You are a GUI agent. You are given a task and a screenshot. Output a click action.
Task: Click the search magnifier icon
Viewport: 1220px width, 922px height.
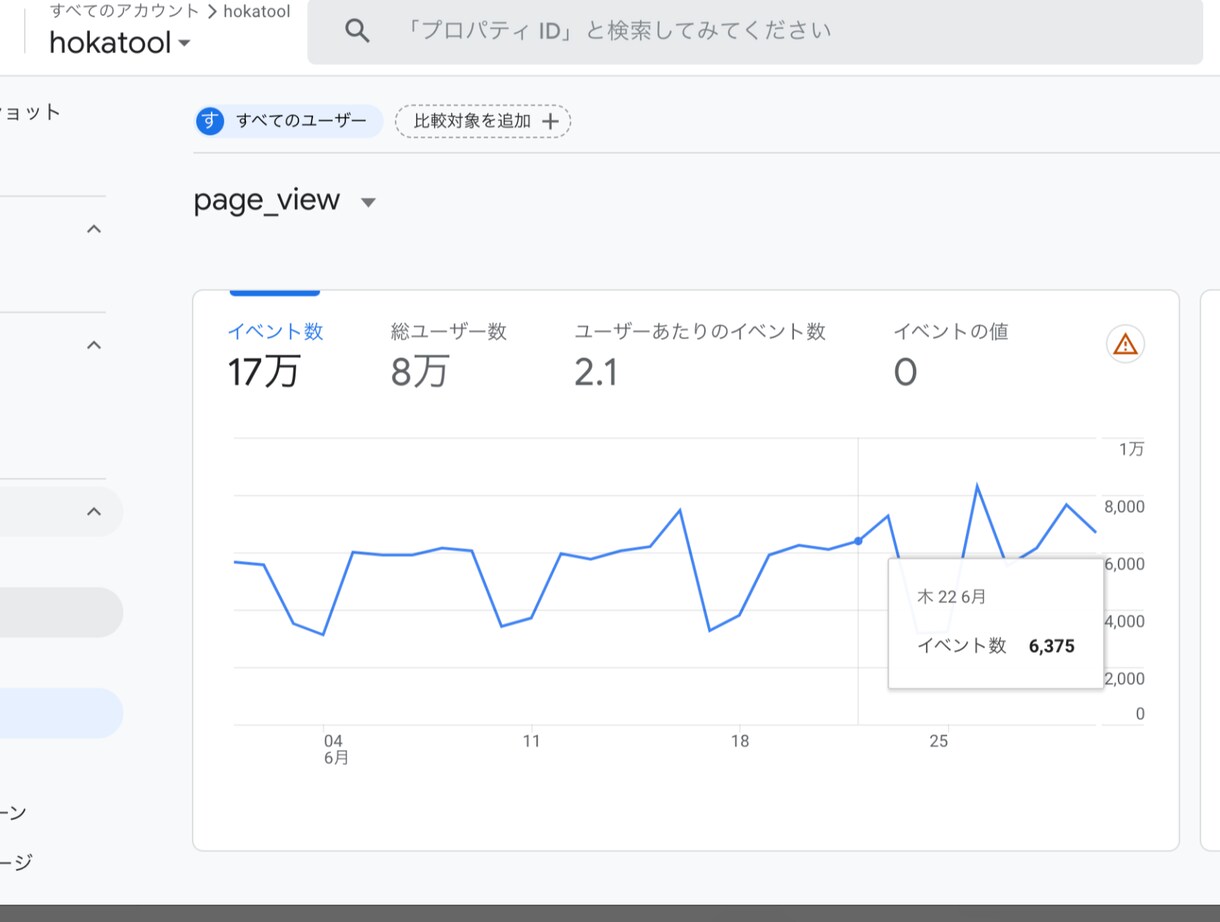point(357,31)
